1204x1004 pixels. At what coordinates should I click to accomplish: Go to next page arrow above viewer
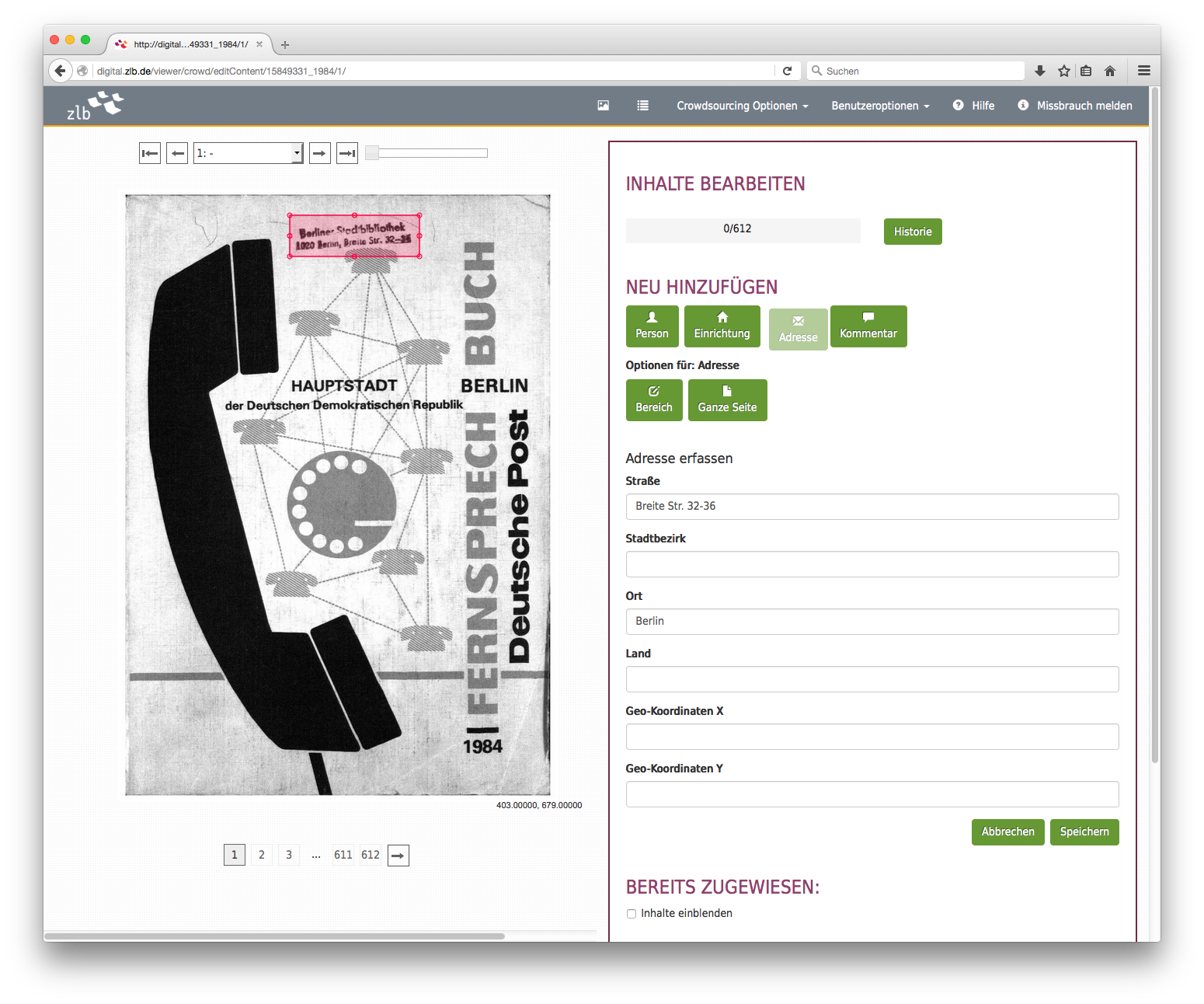point(320,153)
